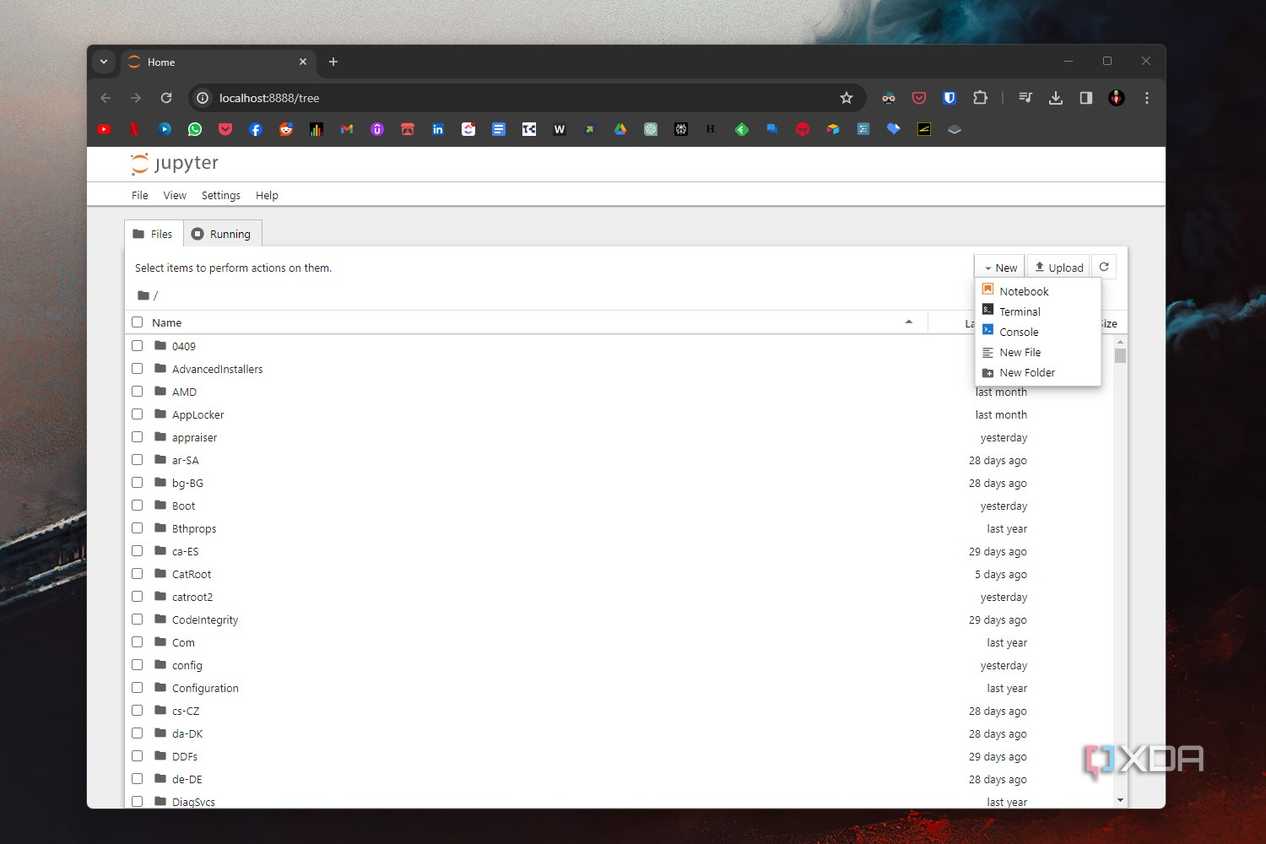Open the Chrome profile avatar

tap(1117, 98)
